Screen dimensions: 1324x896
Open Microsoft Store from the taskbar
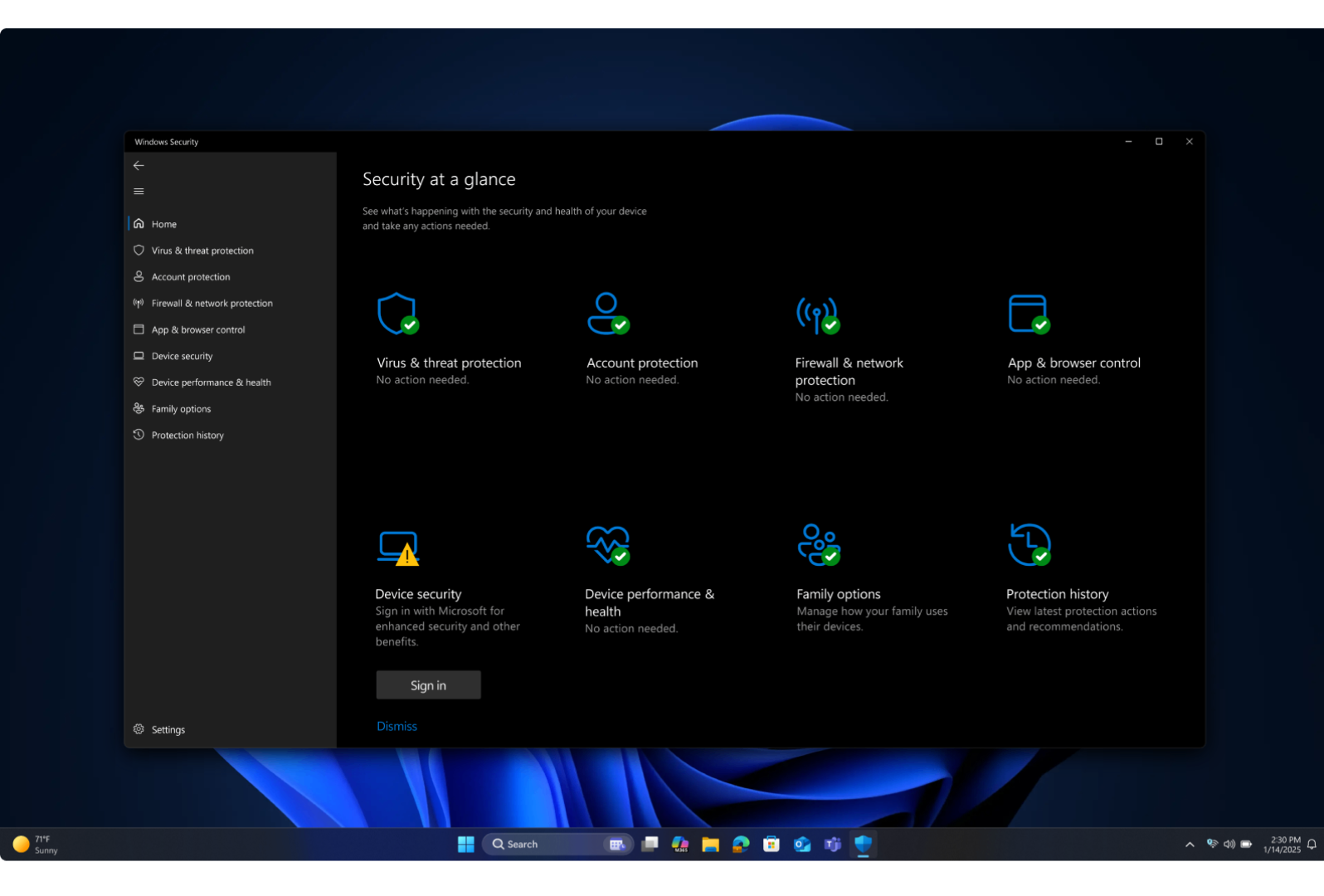(x=772, y=845)
